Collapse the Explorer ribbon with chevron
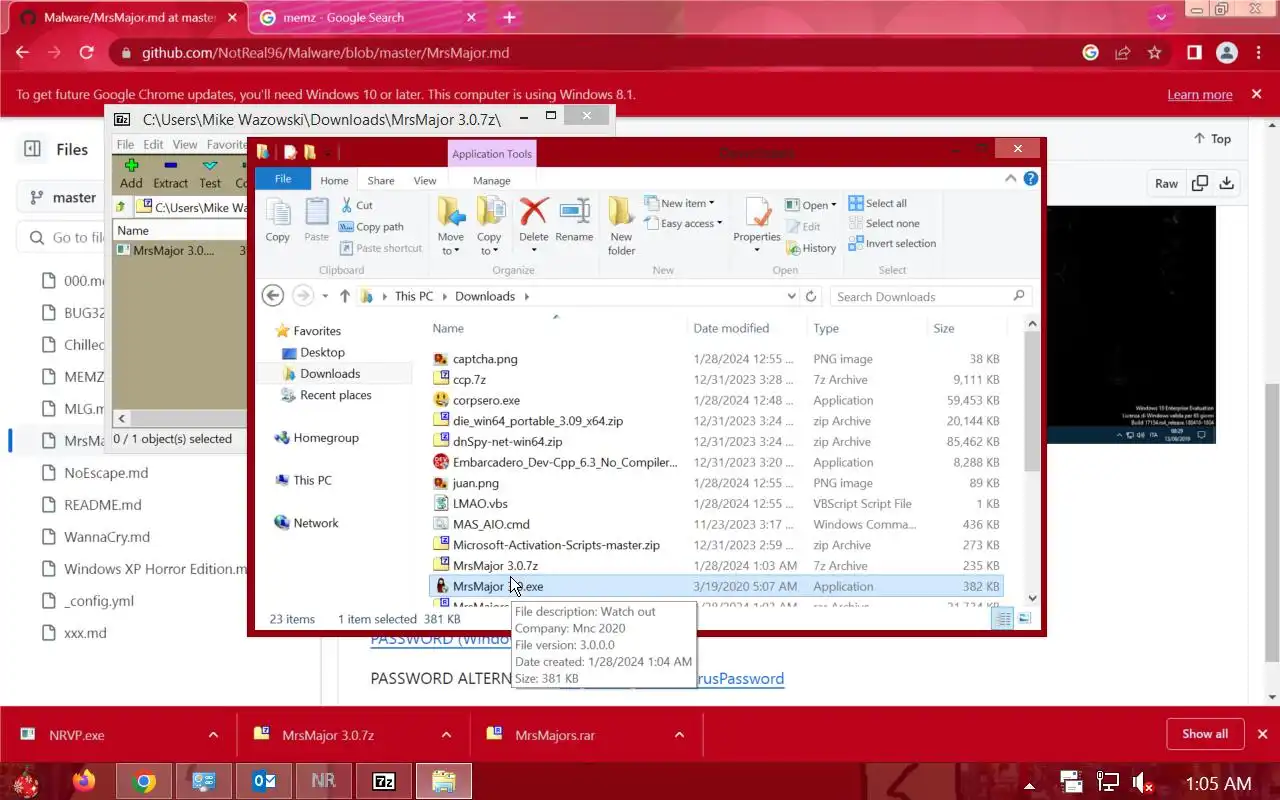Image resolution: width=1280 pixels, height=800 pixels. [1011, 179]
